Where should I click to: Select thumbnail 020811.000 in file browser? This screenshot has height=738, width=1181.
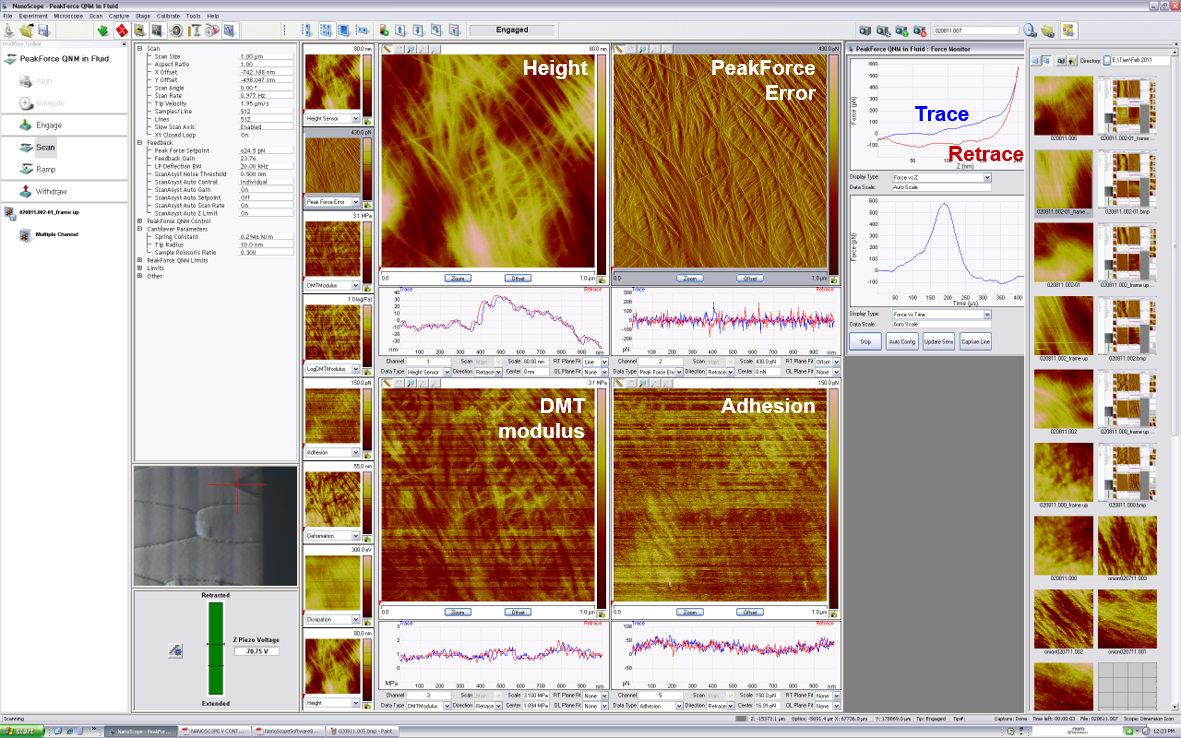pyautogui.click(x=1063, y=545)
